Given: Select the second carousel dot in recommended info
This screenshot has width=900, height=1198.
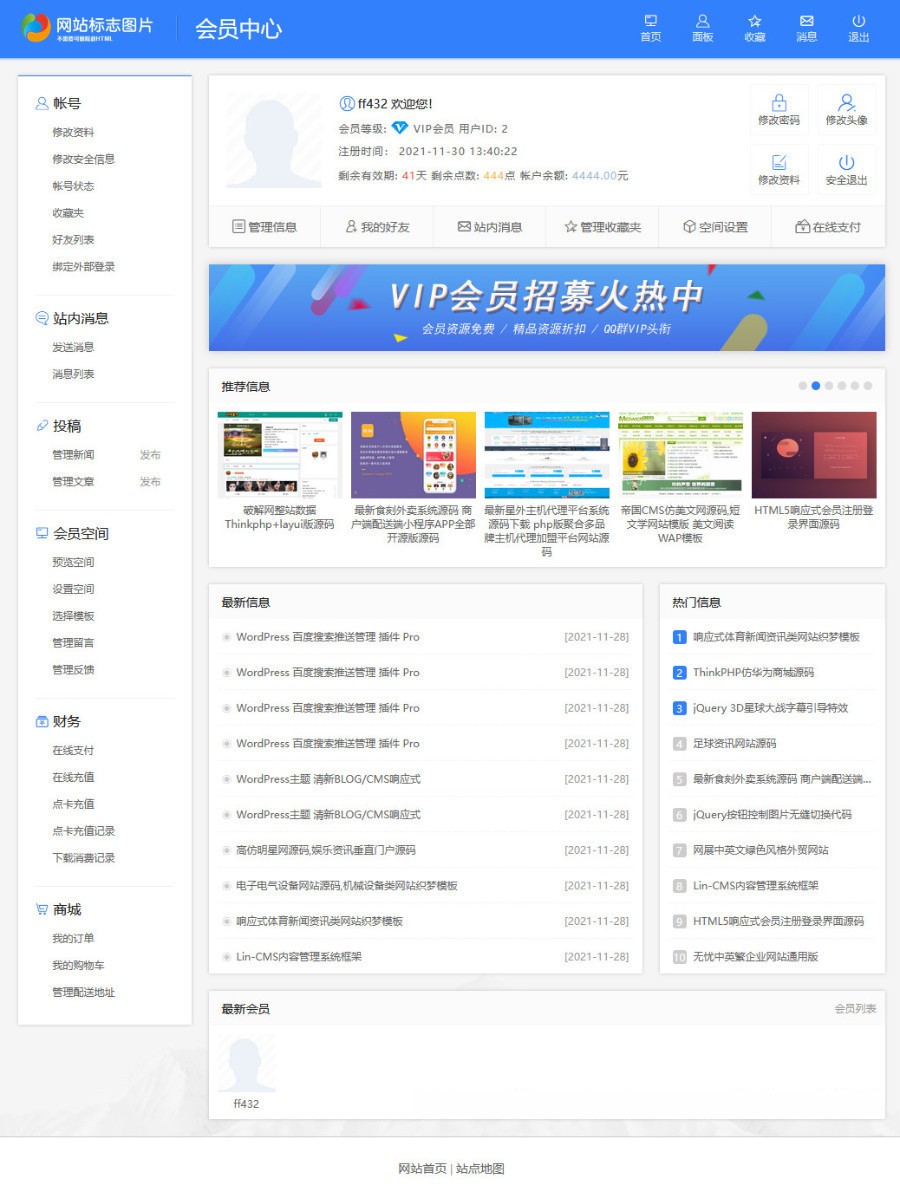Looking at the screenshot, I should [x=816, y=386].
